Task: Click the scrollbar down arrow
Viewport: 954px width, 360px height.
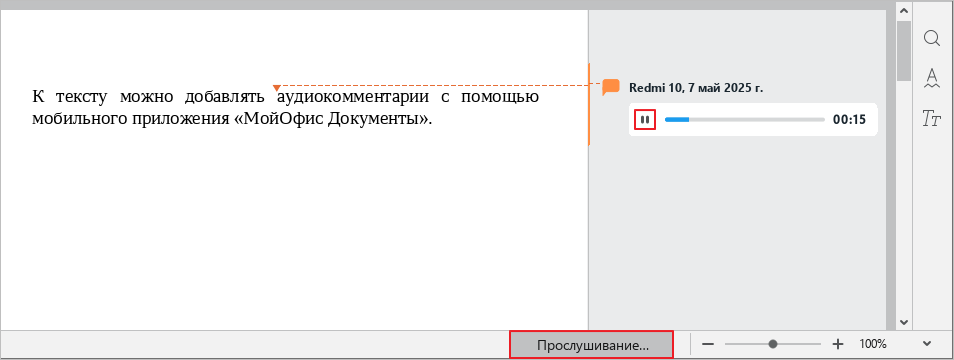Action: coord(904,322)
